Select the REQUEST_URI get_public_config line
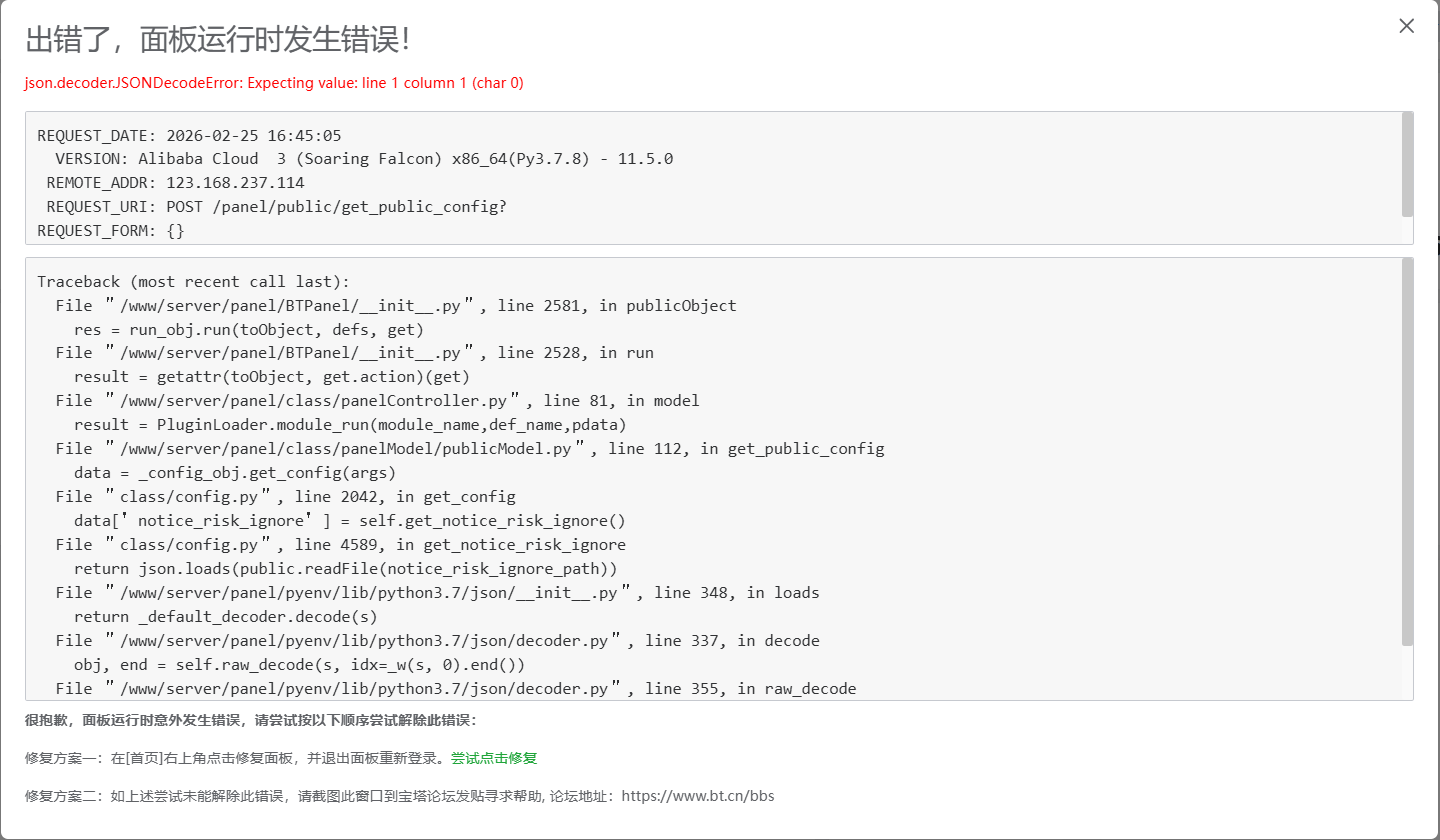The width and height of the screenshot is (1440, 840). [x=270, y=206]
